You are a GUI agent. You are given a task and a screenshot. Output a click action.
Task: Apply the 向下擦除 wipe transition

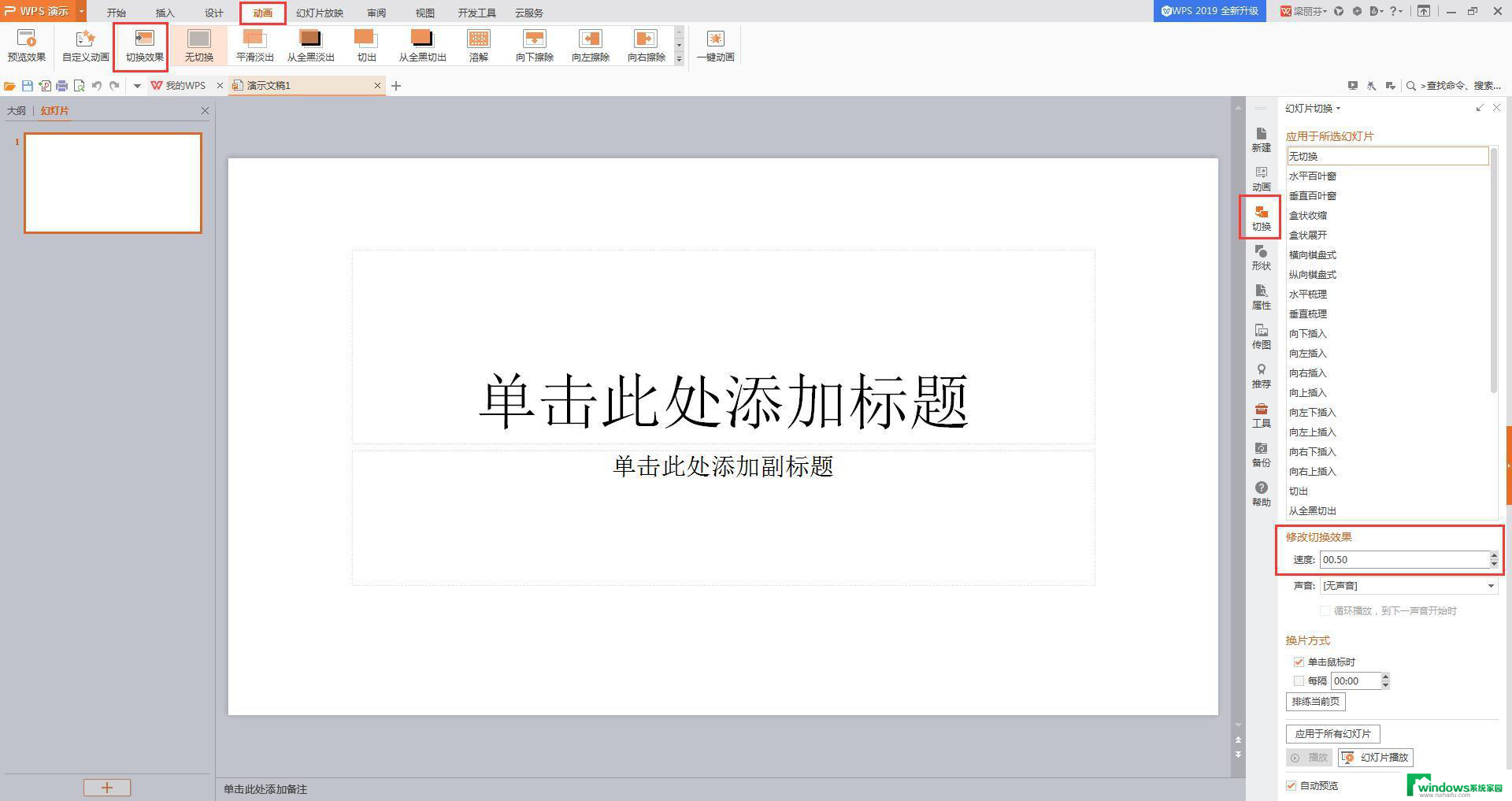click(534, 46)
